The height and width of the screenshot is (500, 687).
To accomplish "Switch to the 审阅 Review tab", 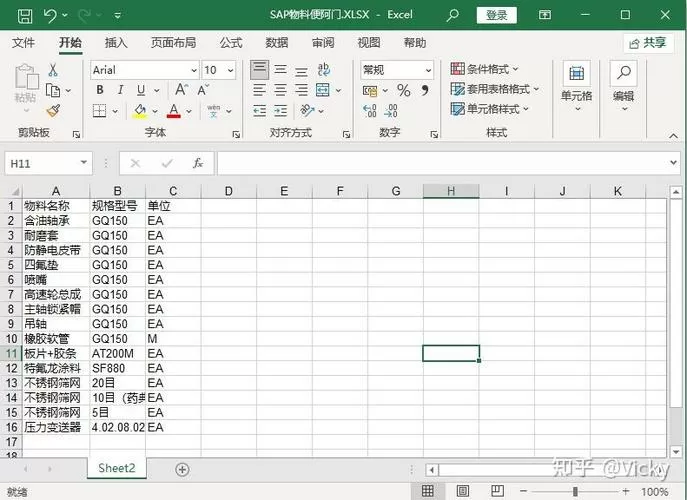I will [323, 43].
